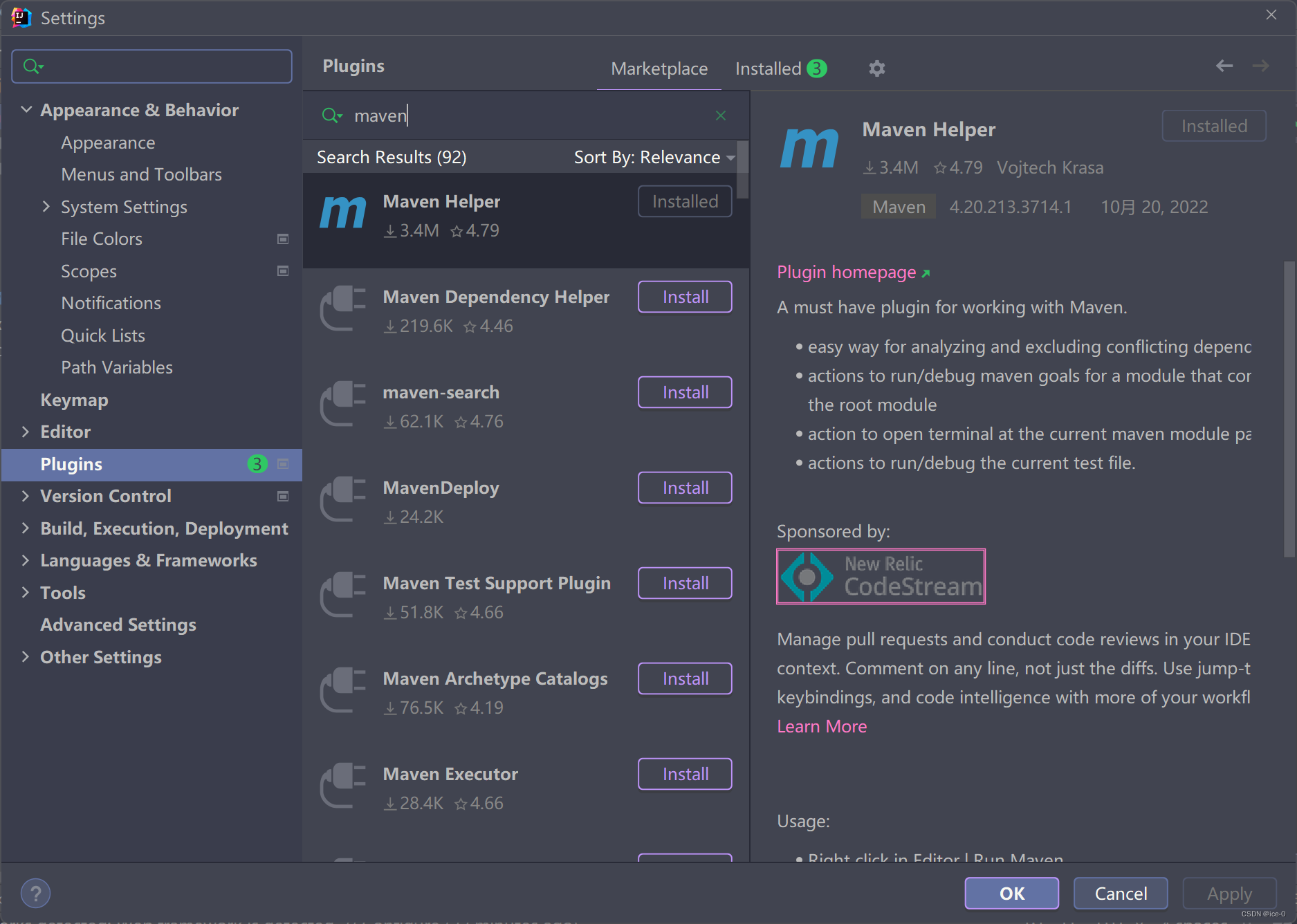Navigate back with the left arrow
Viewport: 1297px width, 924px height.
click(x=1224, y=66)
